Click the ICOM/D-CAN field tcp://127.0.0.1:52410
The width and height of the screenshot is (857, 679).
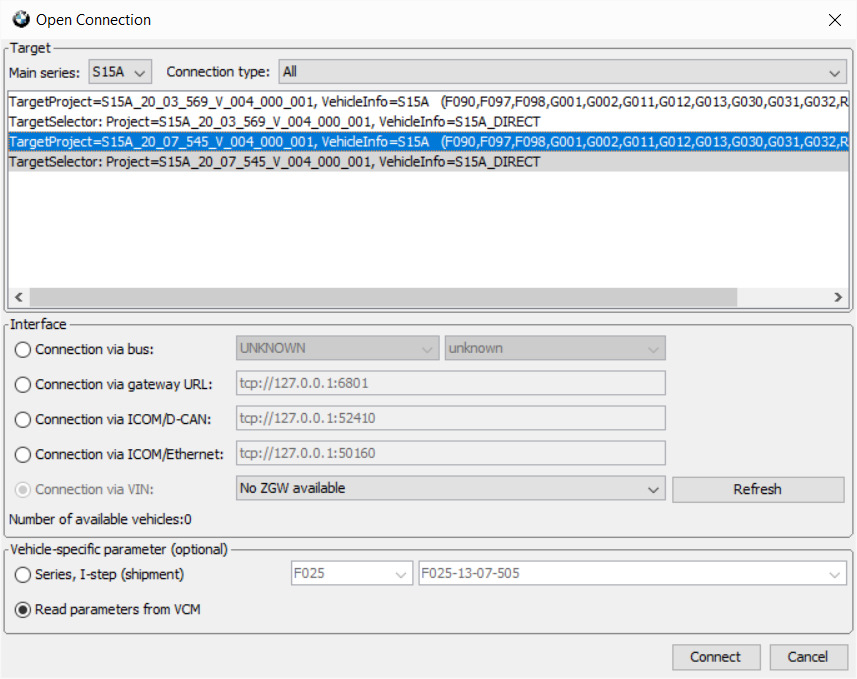coord(450,418)
